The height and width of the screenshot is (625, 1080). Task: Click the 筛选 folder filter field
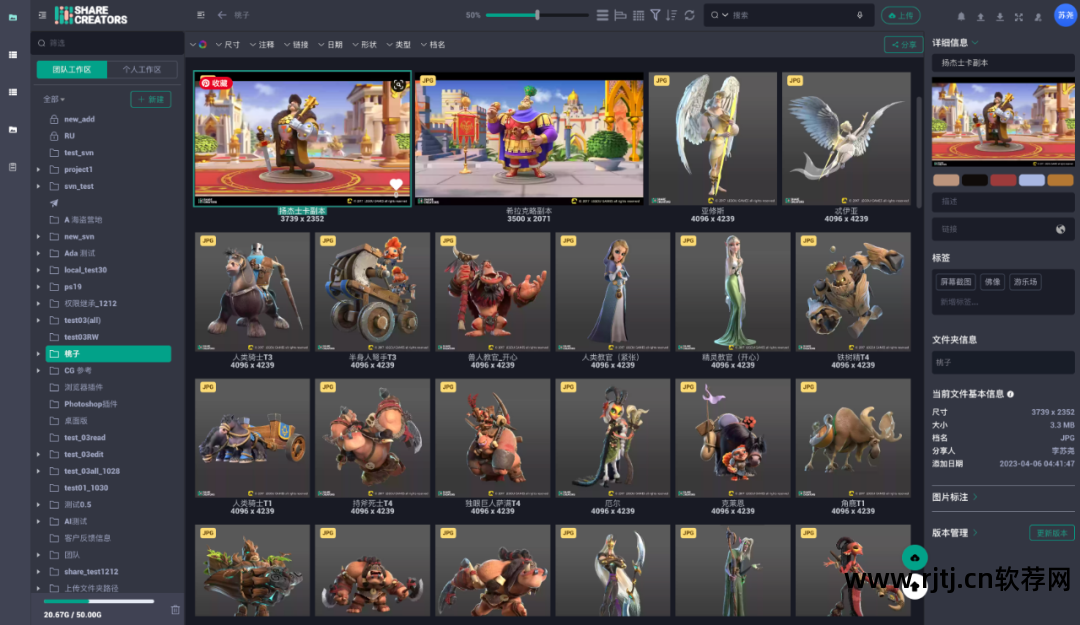[x=108, y=43]
